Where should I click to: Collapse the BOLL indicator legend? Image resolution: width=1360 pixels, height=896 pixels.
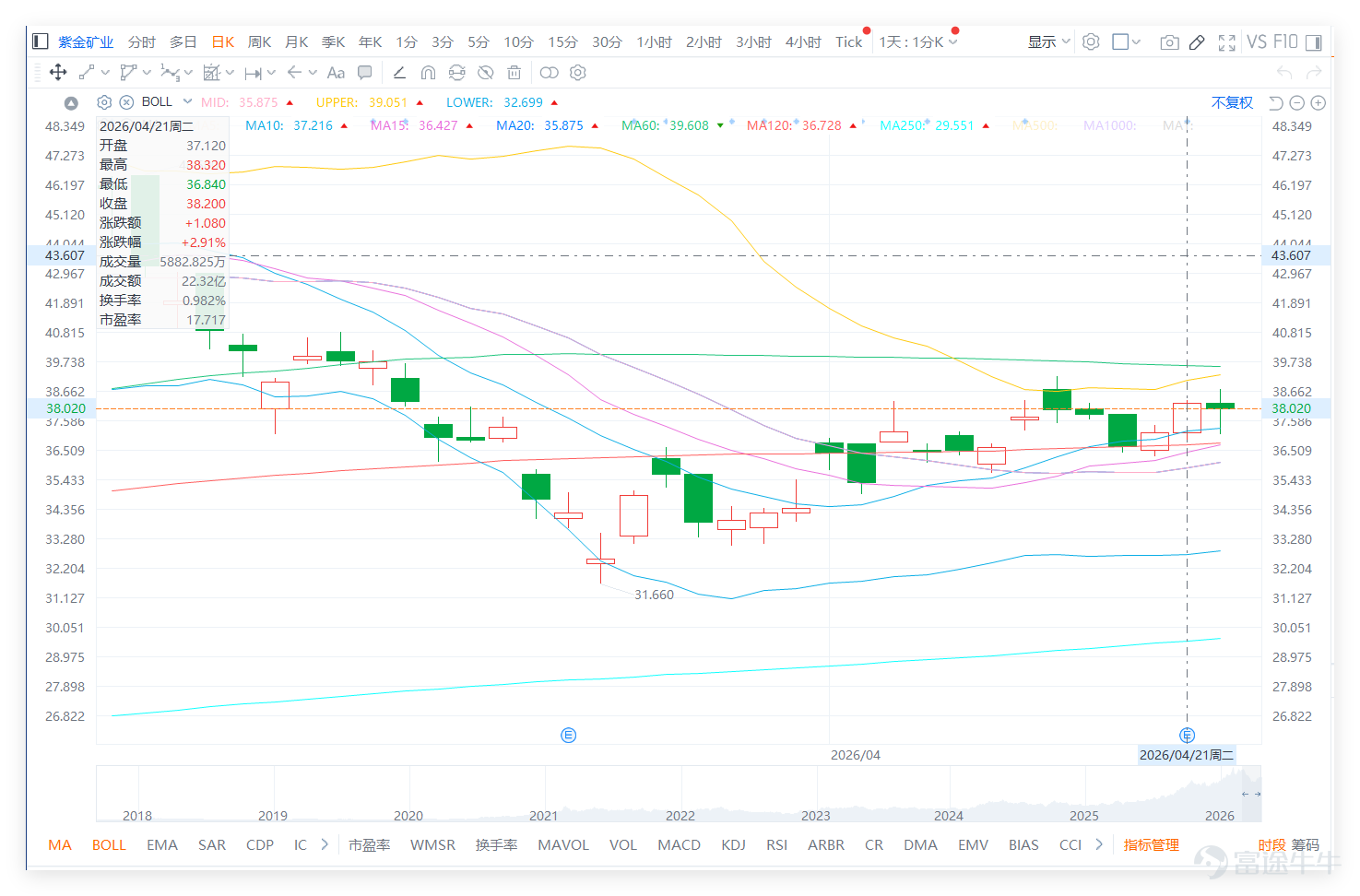[x=71, y=102]
